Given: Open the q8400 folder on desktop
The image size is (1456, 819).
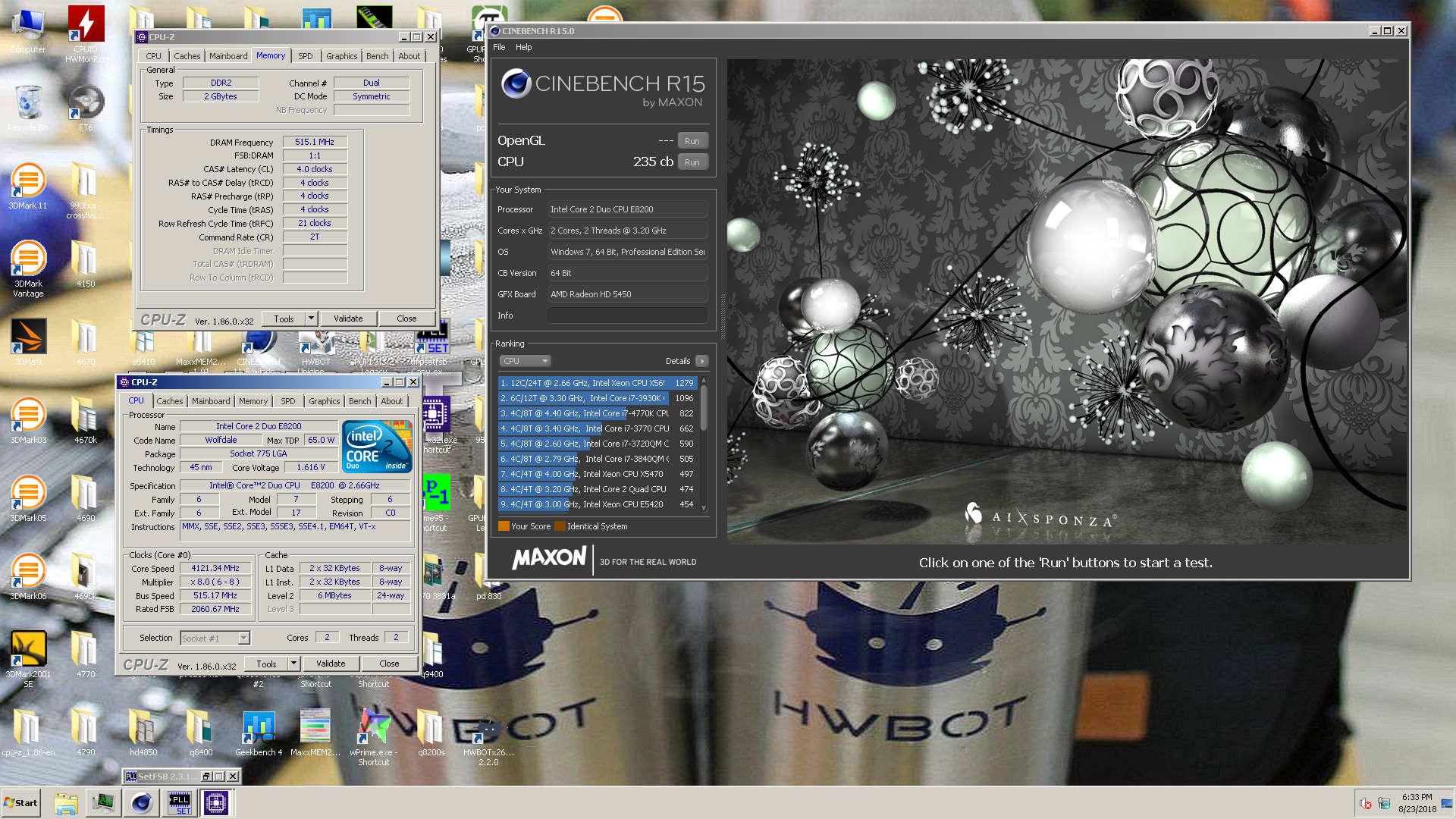Looking at the screenshot, I should click(x=201, y=733).
